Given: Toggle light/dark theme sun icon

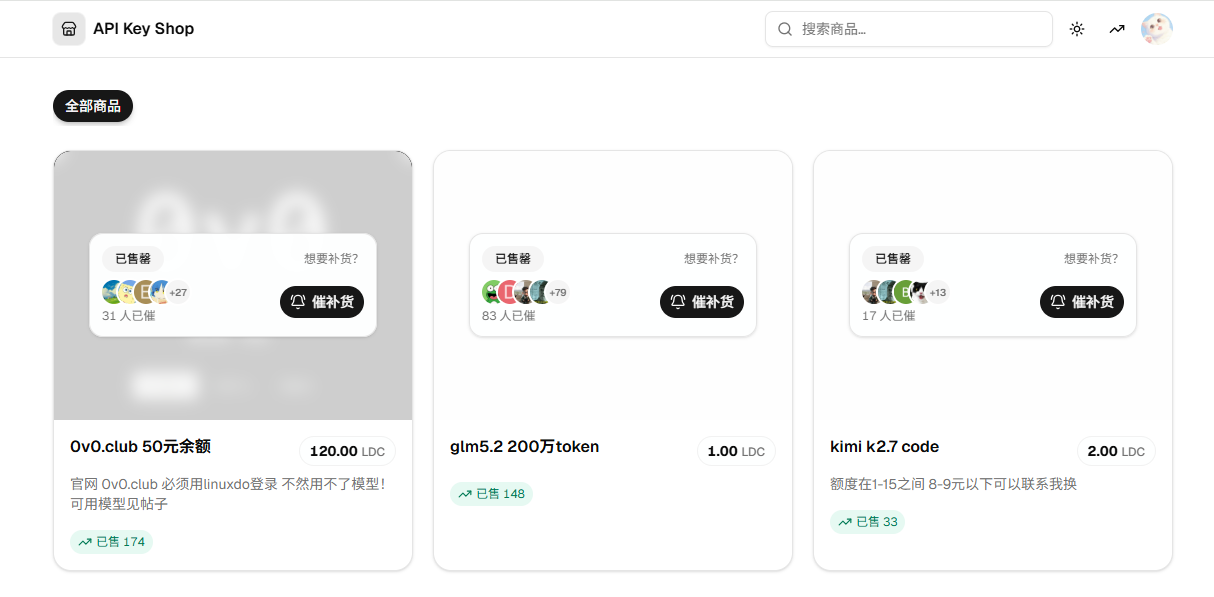Looking at the screenshot, I should 1077,29.
